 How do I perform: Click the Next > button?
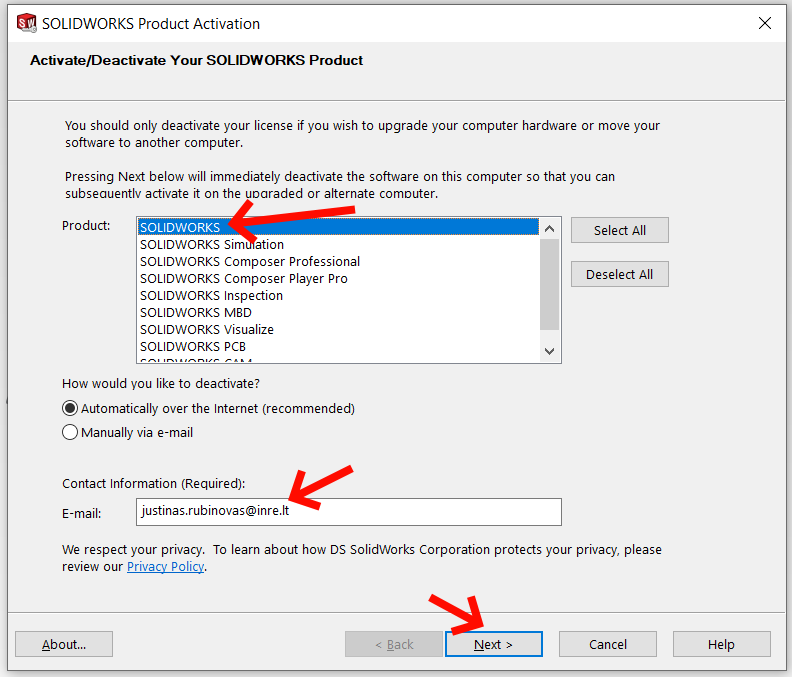click(493, 644)
